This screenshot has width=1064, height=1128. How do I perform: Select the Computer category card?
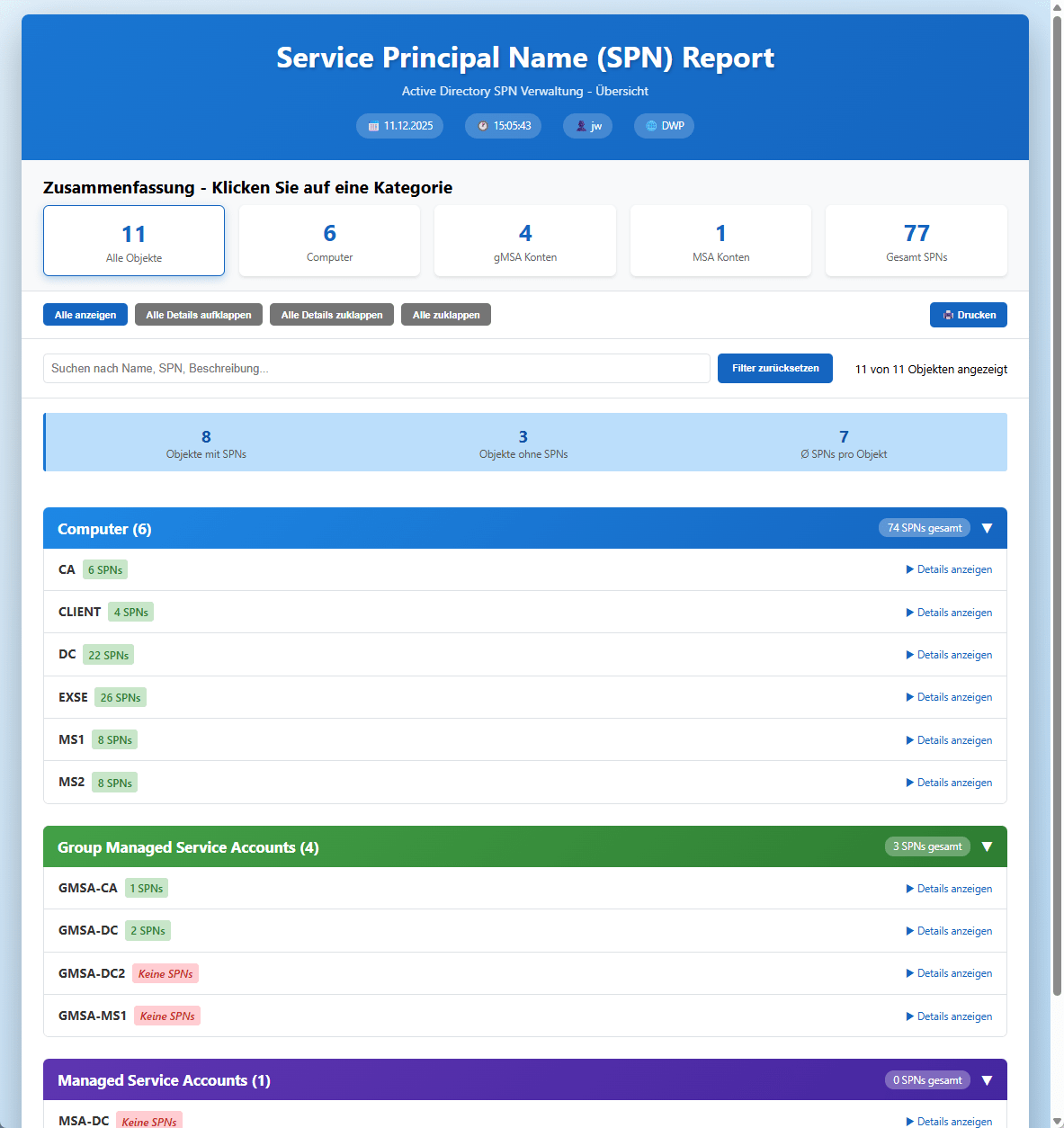coord(329,241)
